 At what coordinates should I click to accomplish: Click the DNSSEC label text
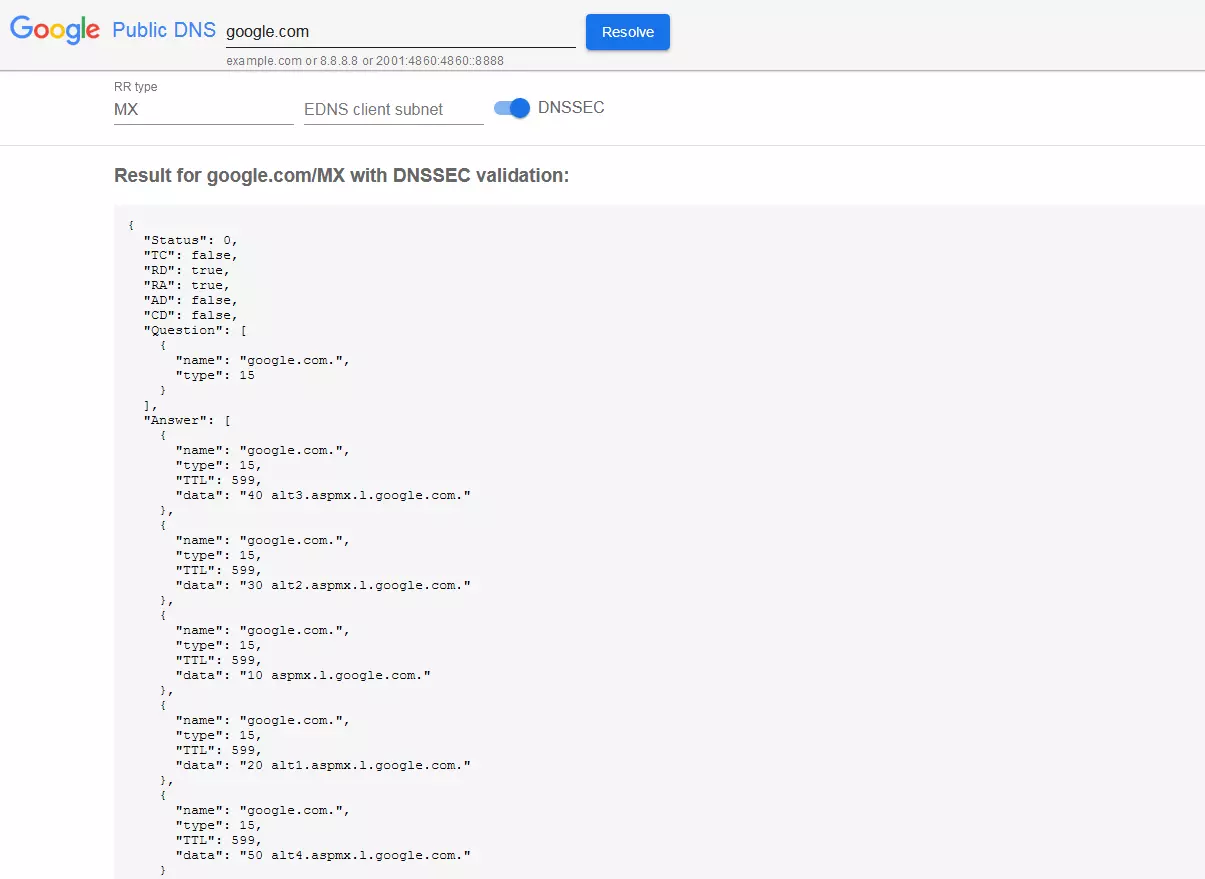(571, 108)
